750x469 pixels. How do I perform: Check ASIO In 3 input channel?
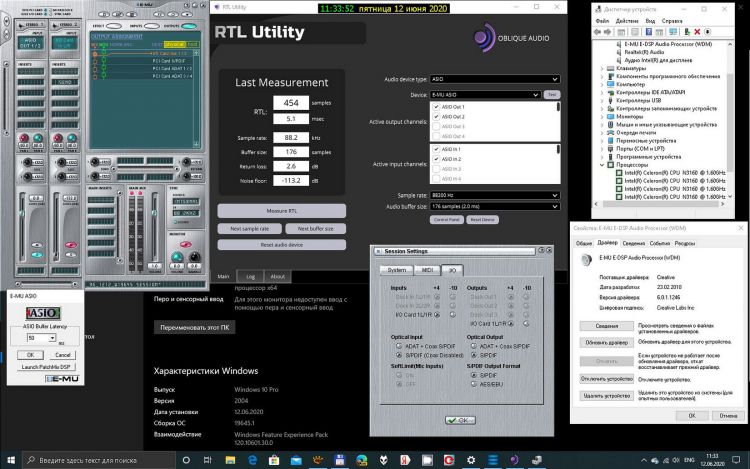click(x=436, y=169)
